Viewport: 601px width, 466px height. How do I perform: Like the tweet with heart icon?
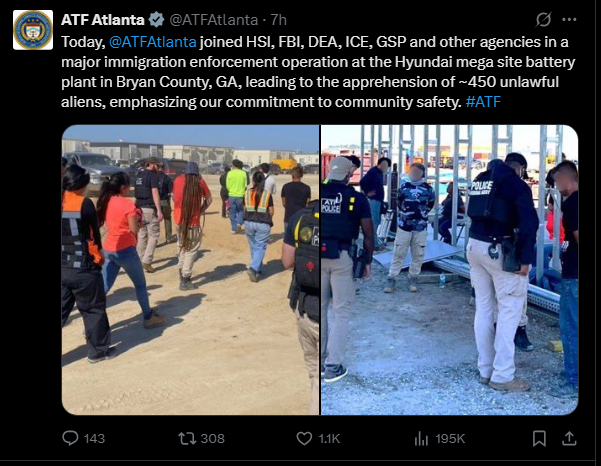pyautogui.click(x=304, y=438)
